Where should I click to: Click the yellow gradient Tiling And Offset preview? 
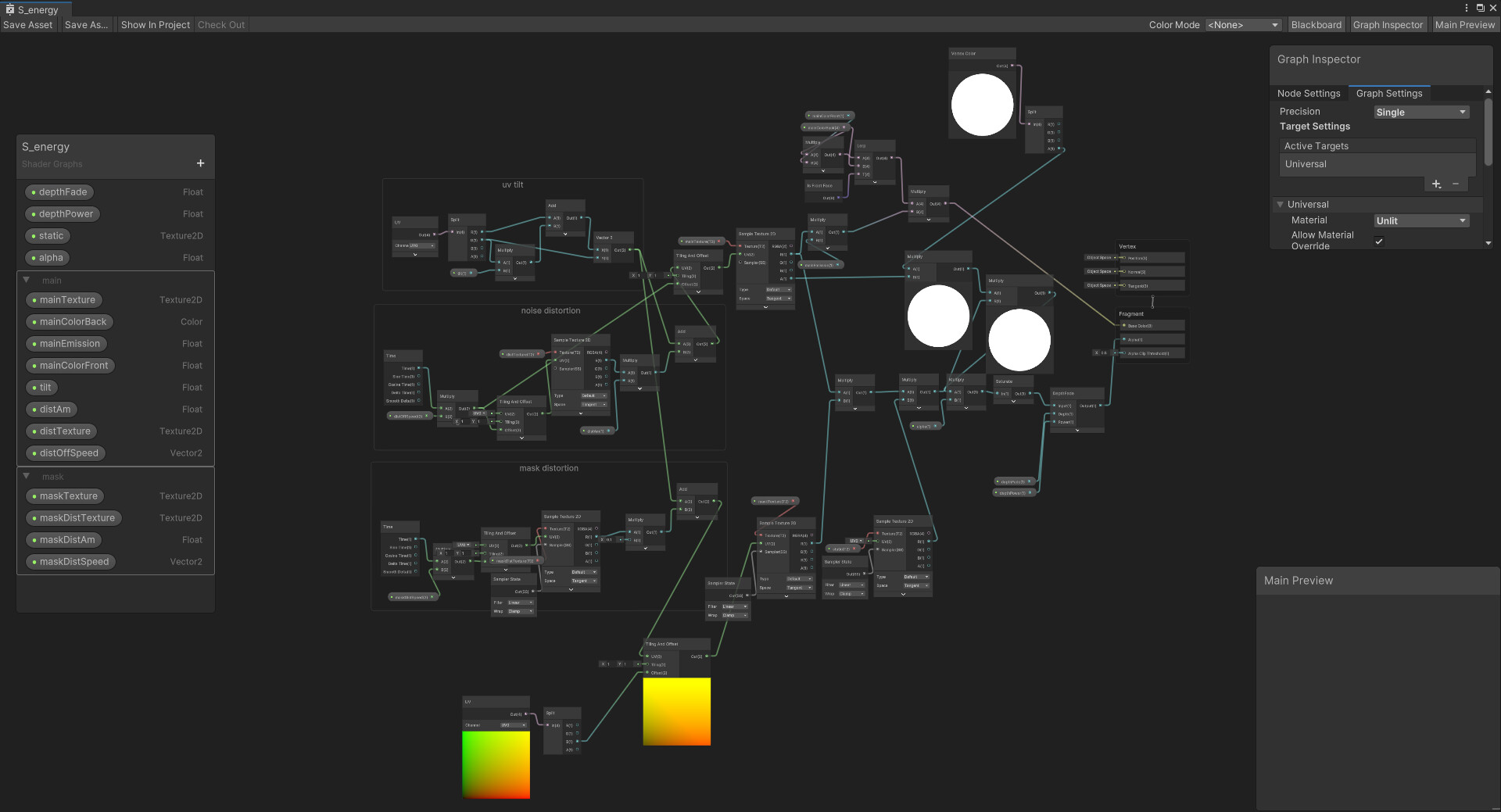[676, 711]
